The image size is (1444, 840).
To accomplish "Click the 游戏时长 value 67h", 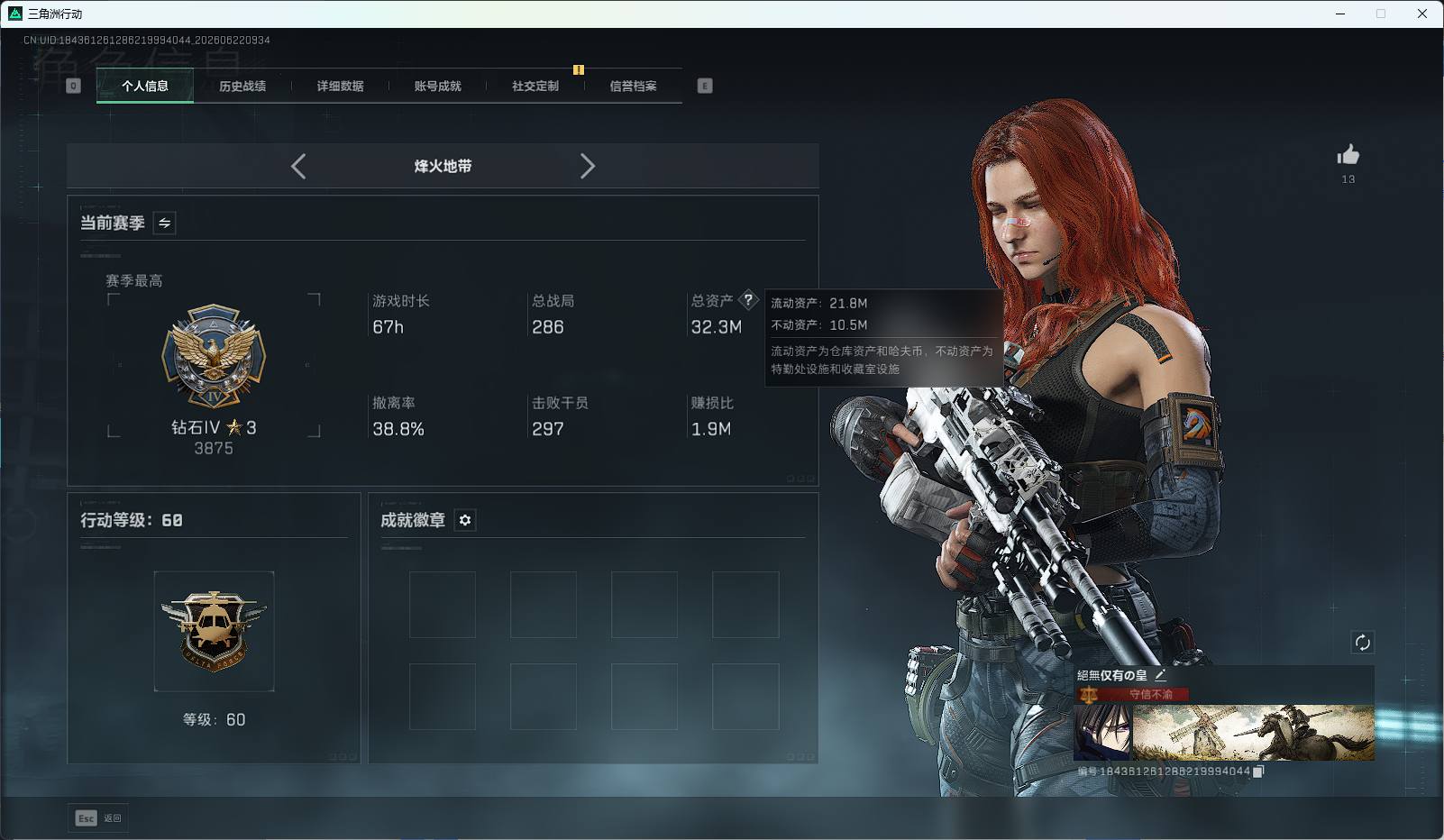I will (x=388, y=327).
